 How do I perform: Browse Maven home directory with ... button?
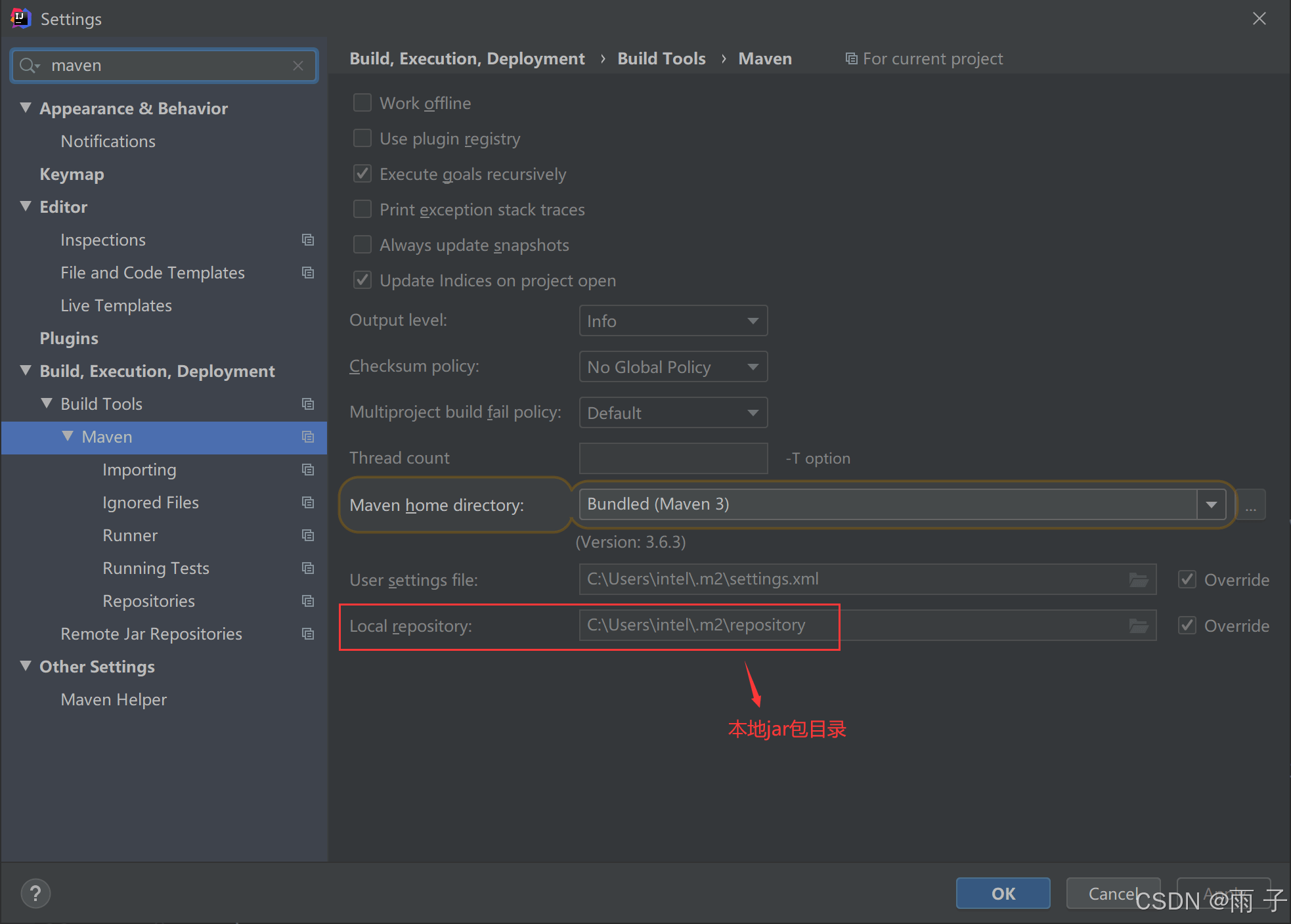(1251, 504)
